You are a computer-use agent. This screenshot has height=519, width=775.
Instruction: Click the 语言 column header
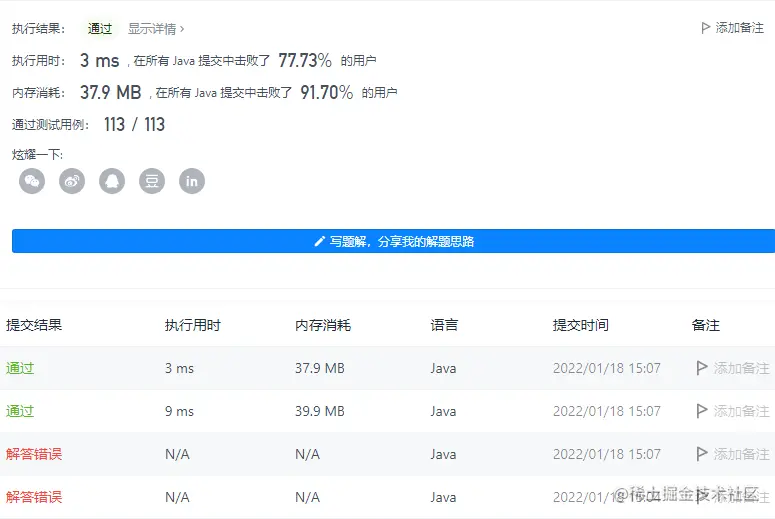click(x=444, y=325)
